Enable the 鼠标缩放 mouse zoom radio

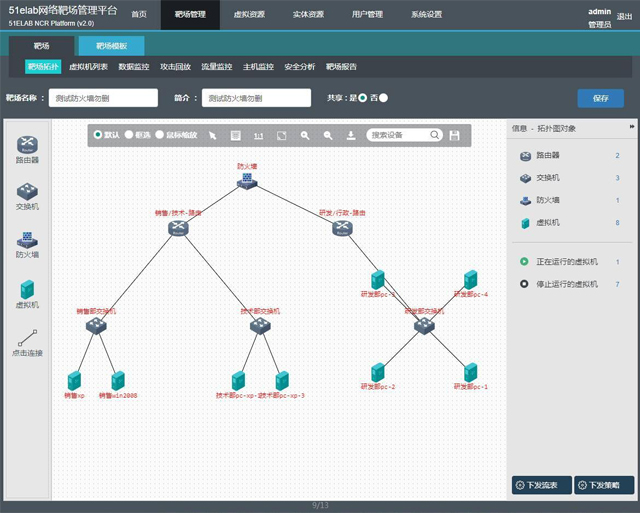click(x=160, y=135)
